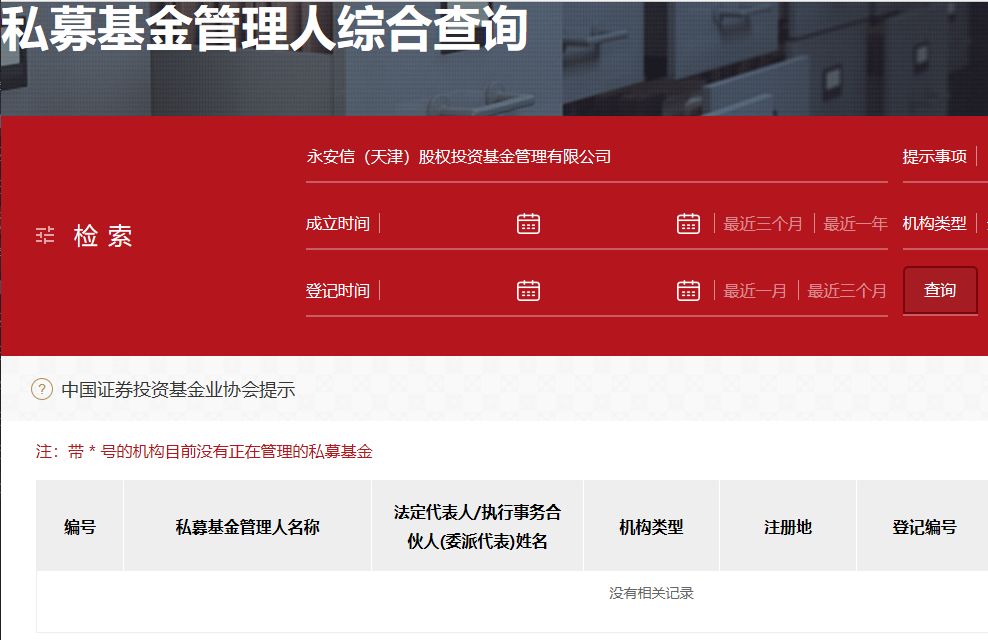Click the question mark tip icon

(x=42, y=389)
